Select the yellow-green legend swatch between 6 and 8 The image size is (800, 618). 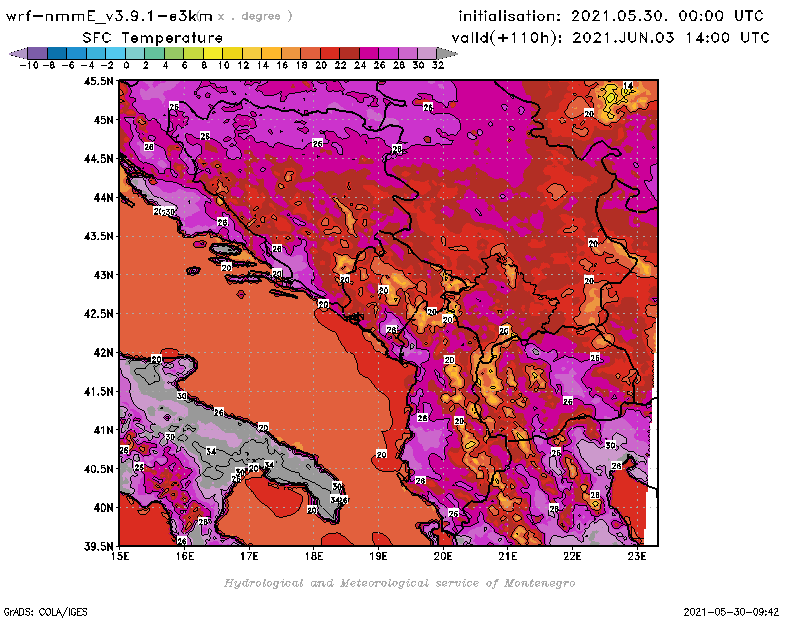[193, 53]
